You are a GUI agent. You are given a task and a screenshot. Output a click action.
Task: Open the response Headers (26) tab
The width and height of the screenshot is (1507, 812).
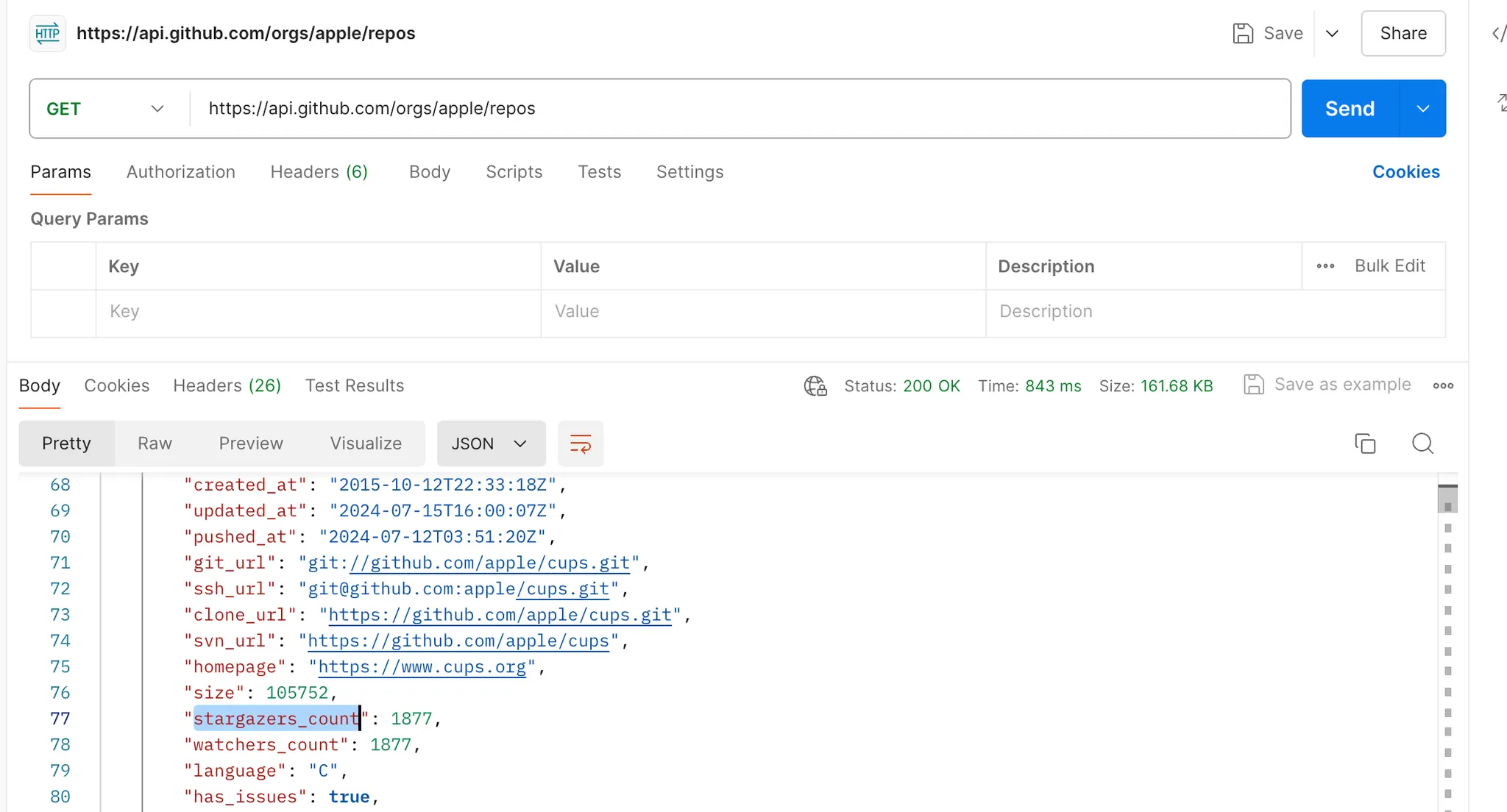[227, 385]
